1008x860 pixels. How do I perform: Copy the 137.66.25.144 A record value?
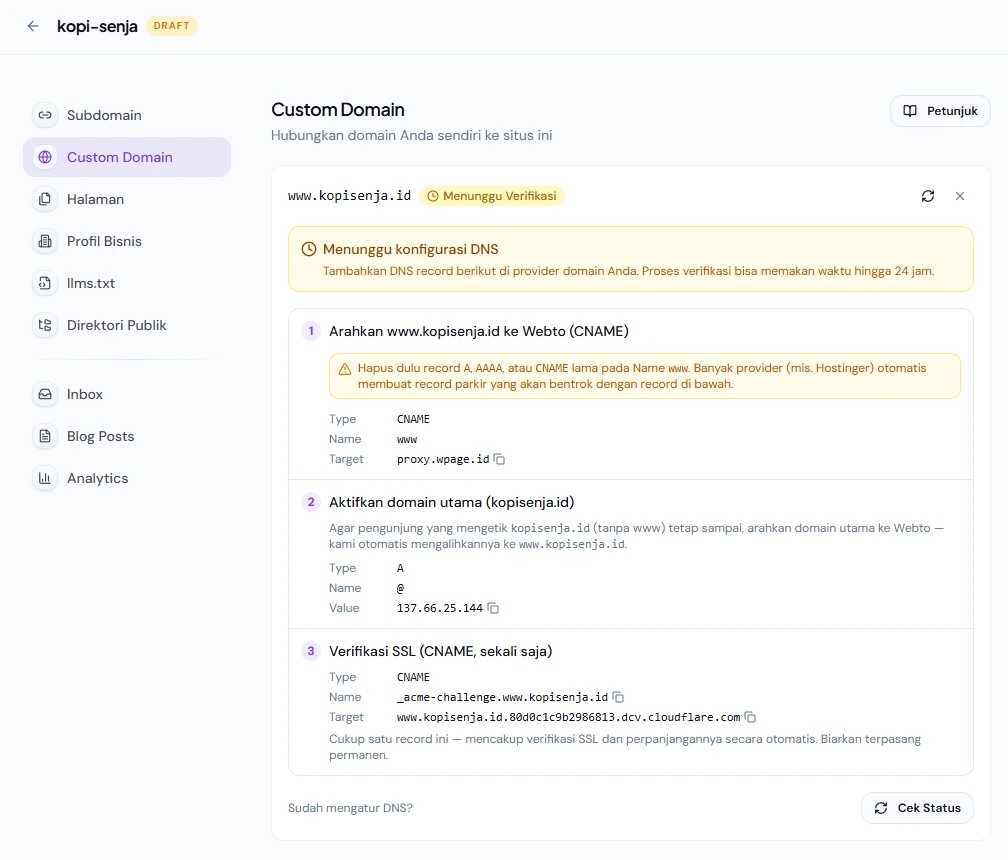[493, 608]
